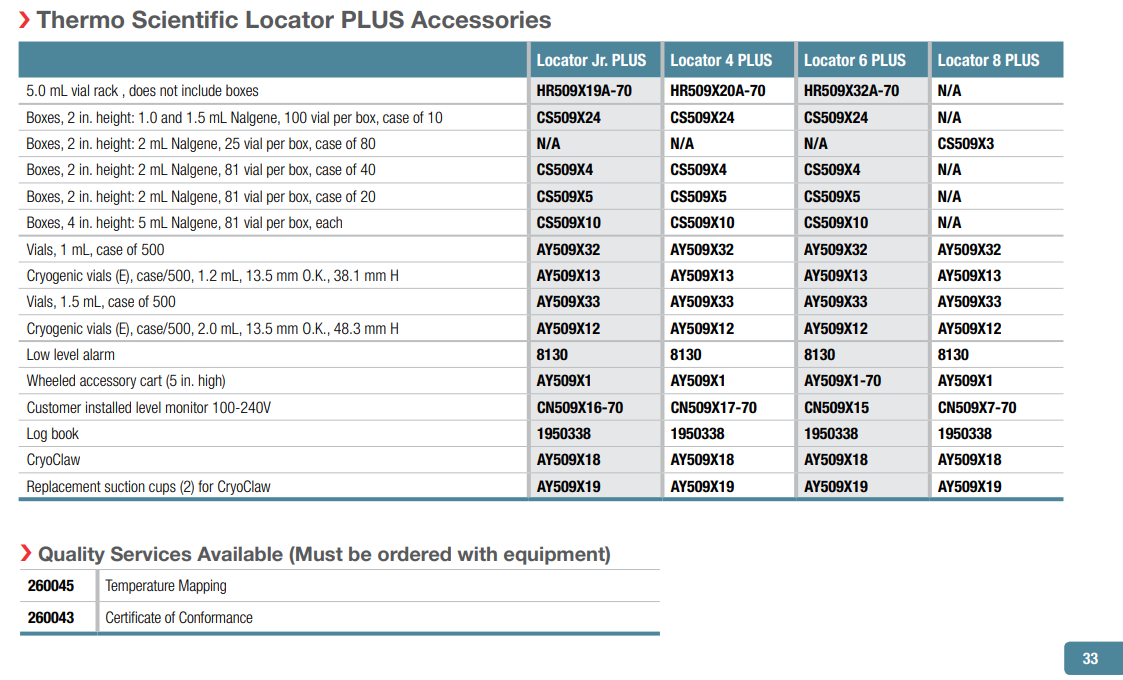1123x680 pixels.
Task: Click service code 260043
Action: tap(51, 618)
